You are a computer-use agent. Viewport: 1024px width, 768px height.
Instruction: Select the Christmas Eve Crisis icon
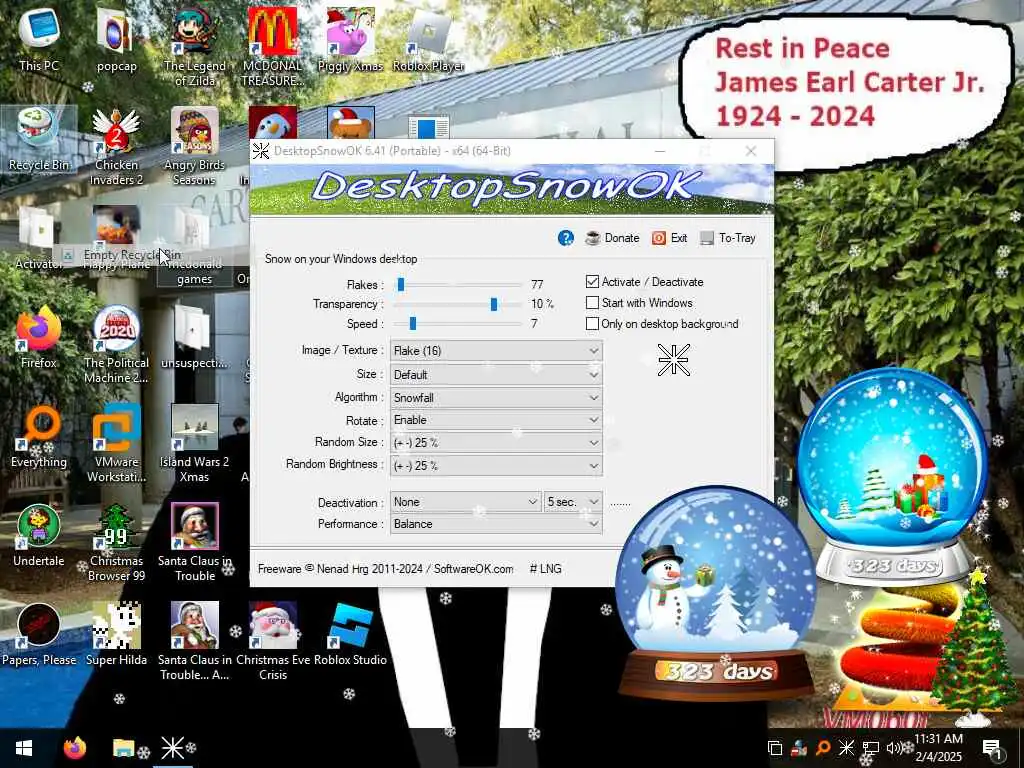coord(272,641)
